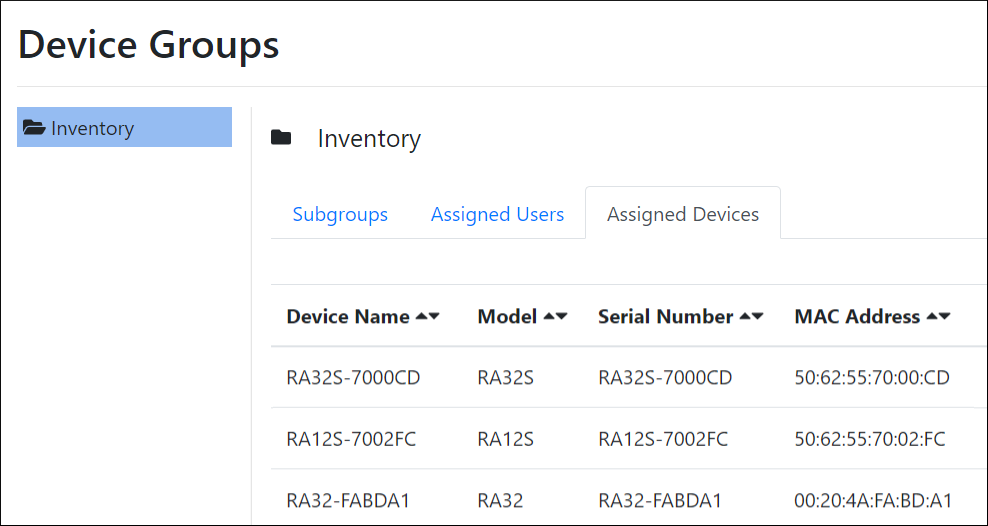Click sort arrows beside MAC Address column
The height and width of the screenshot is (526, 988).
coord(938,316)
